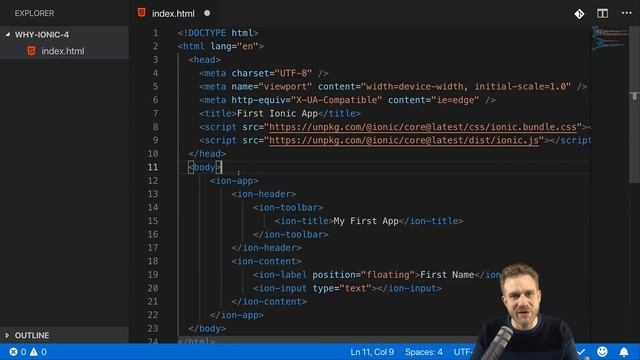Click the minimap code preview
The image size is (640, 360).
click(610, 38)
